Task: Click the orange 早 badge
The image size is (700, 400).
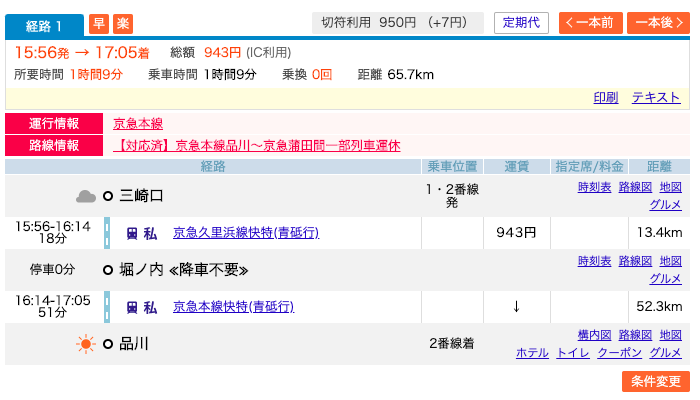Action: click(99, 23)
